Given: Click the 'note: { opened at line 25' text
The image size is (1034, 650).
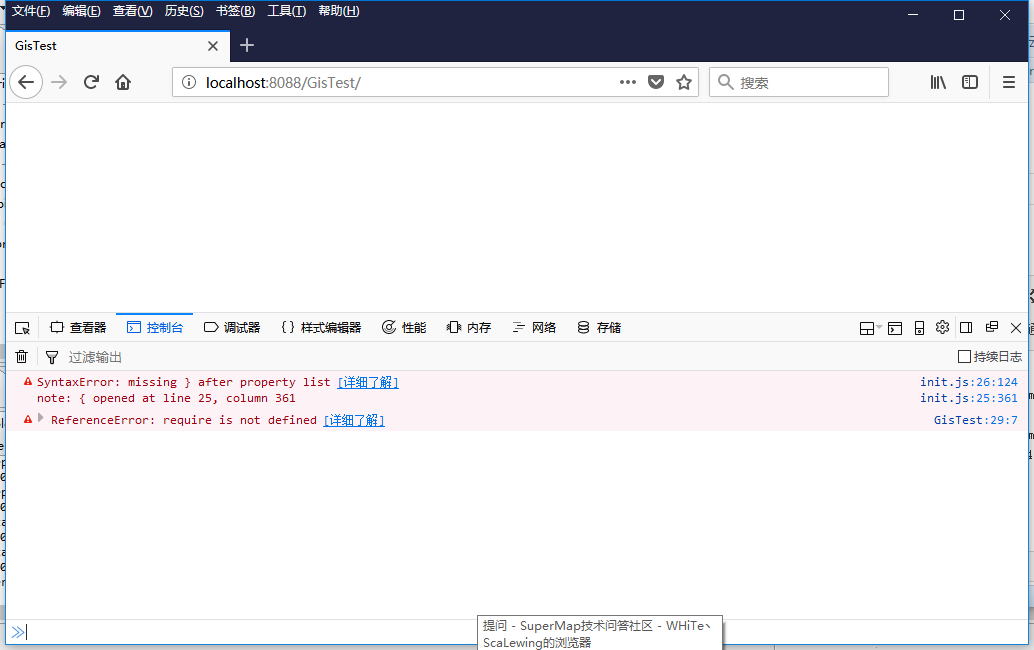Looking at the screenshot, I should (166, 398).
